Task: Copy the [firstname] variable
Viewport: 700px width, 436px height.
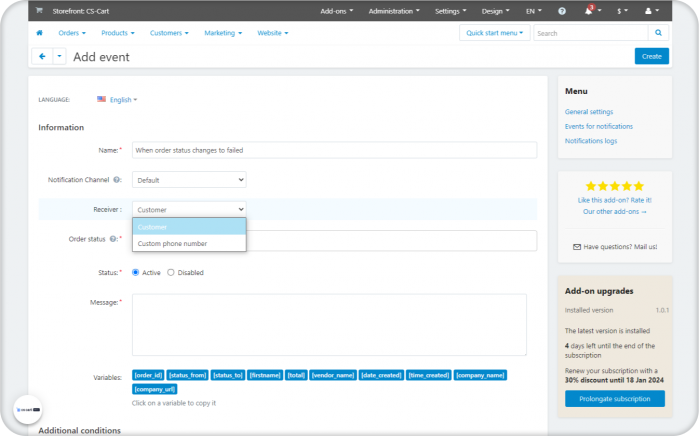Action: click(265, 375)
